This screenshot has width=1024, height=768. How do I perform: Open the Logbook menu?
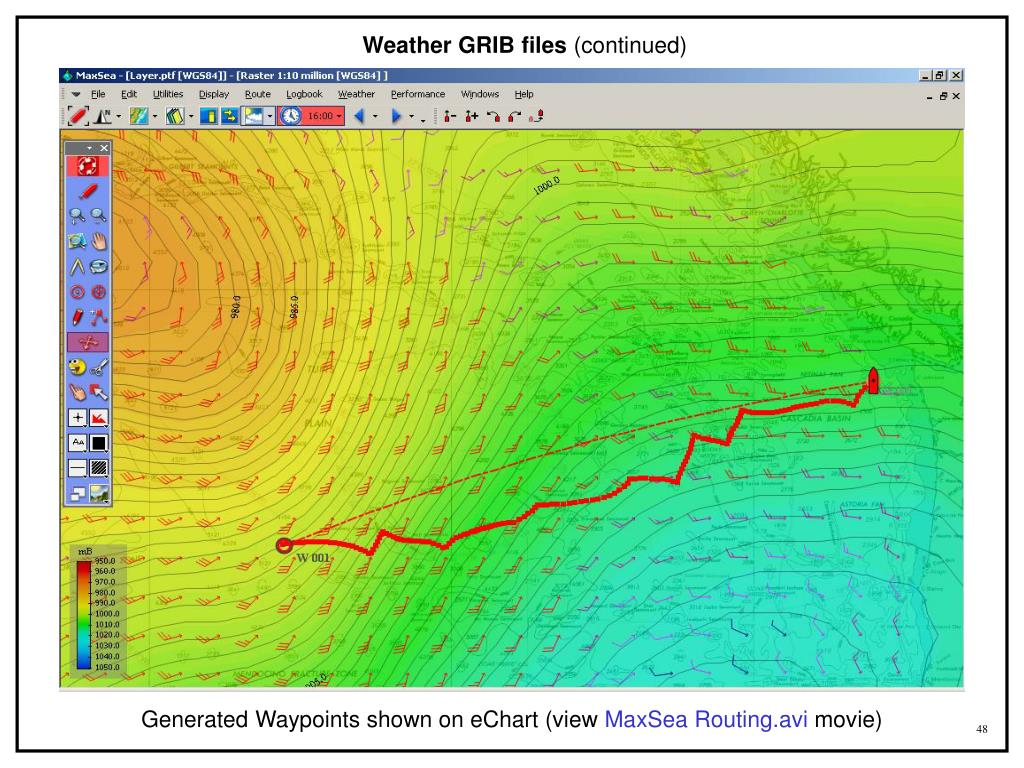click(x=304, y=94)
